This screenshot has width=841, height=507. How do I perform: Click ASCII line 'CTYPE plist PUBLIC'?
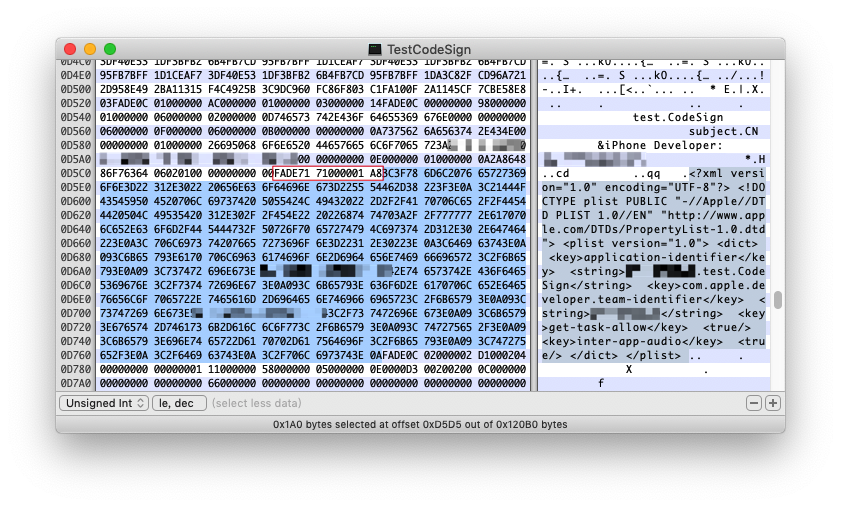pyautogui.click(x=653, y=201)
